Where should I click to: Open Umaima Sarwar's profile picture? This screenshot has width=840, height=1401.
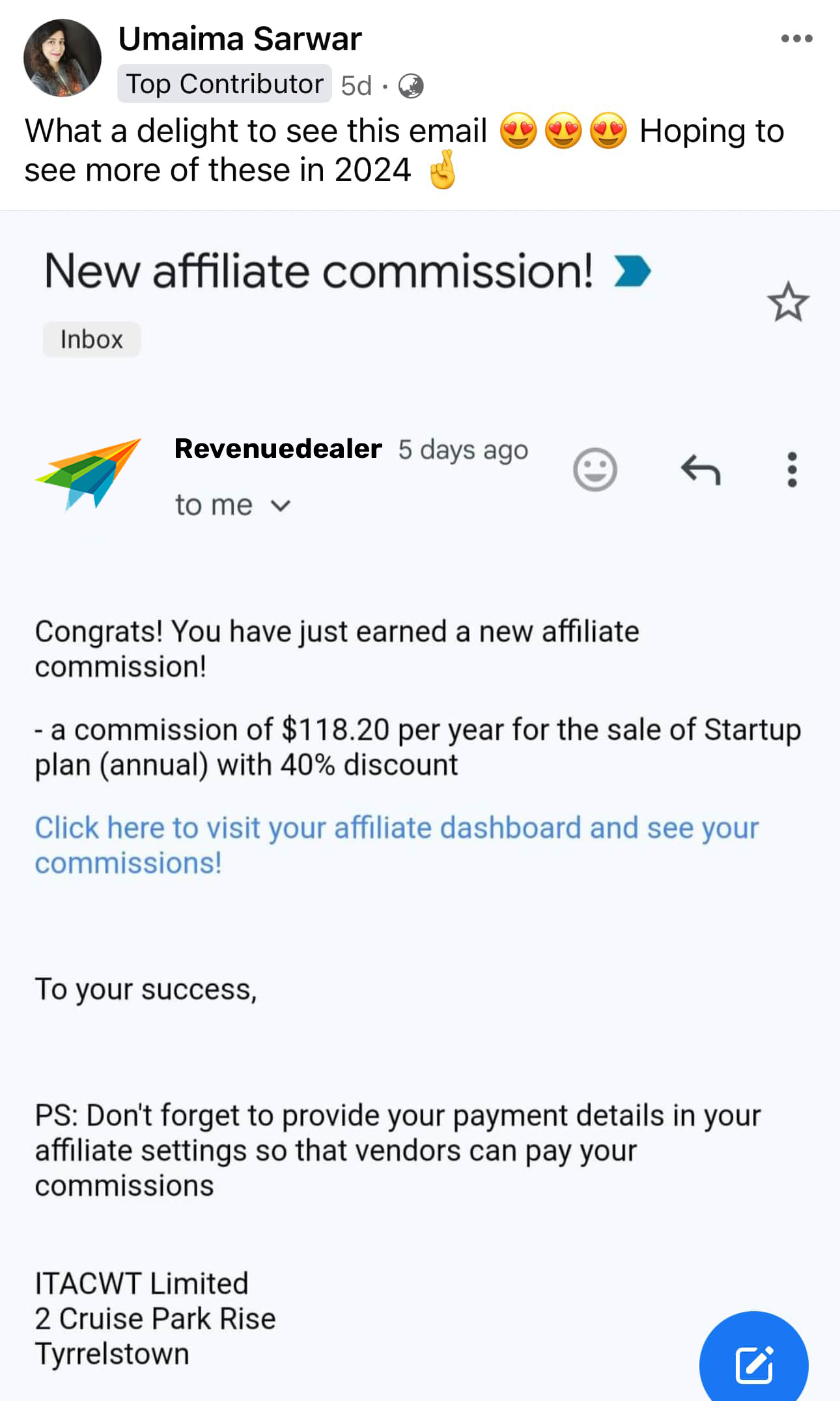(63, 58)
